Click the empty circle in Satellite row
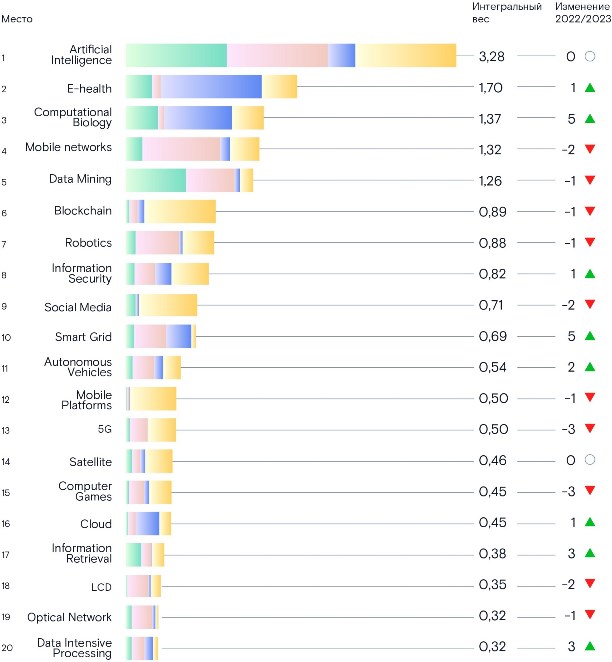Image resolution: width=612 pixels, height=662 pixels. point(590,460)
